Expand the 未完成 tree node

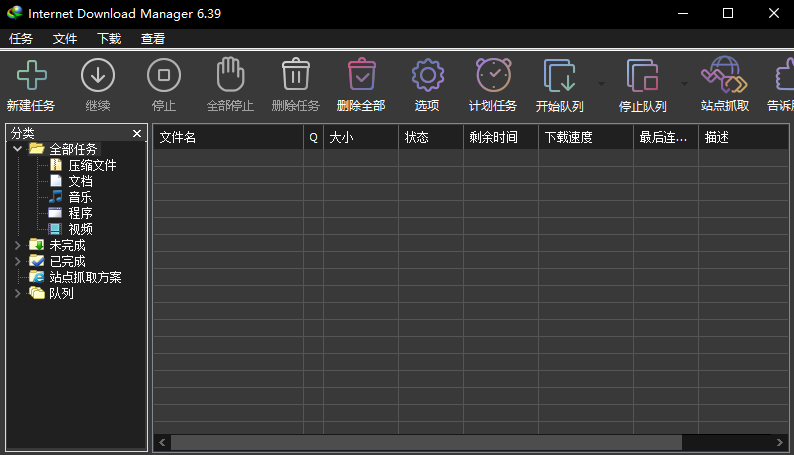[17, 245]
